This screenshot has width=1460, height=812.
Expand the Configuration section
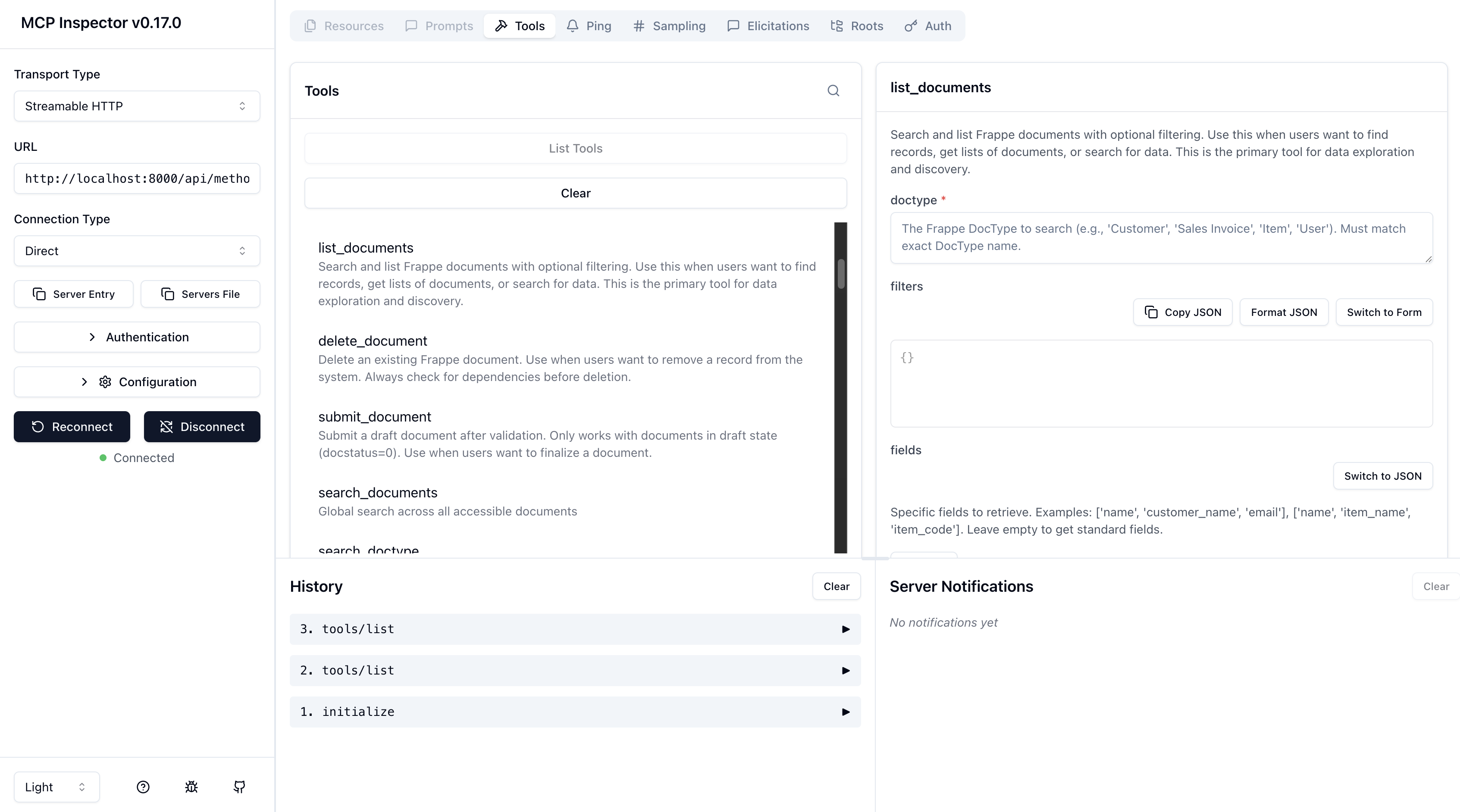(137, 382)
